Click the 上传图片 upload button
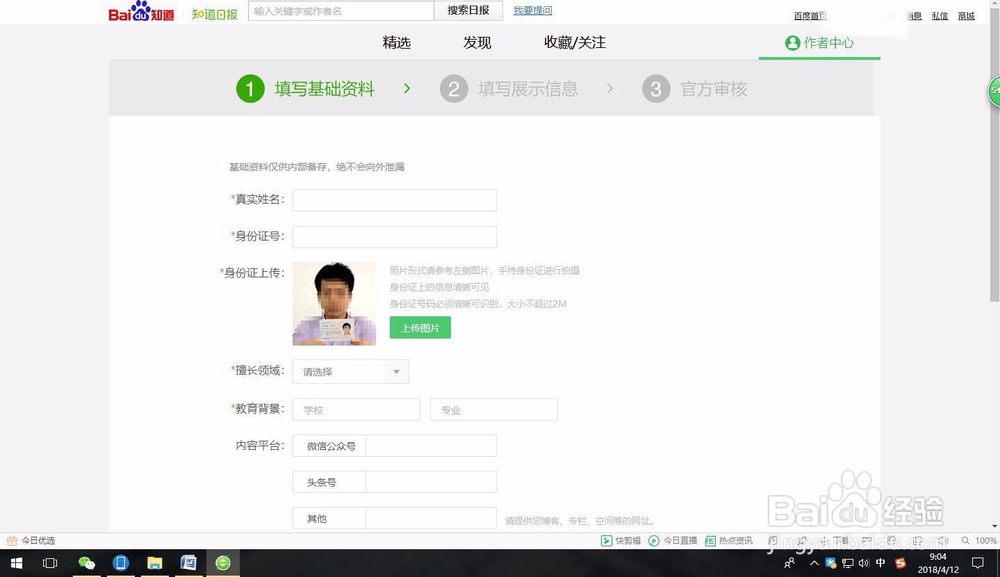 pos(420,327)
